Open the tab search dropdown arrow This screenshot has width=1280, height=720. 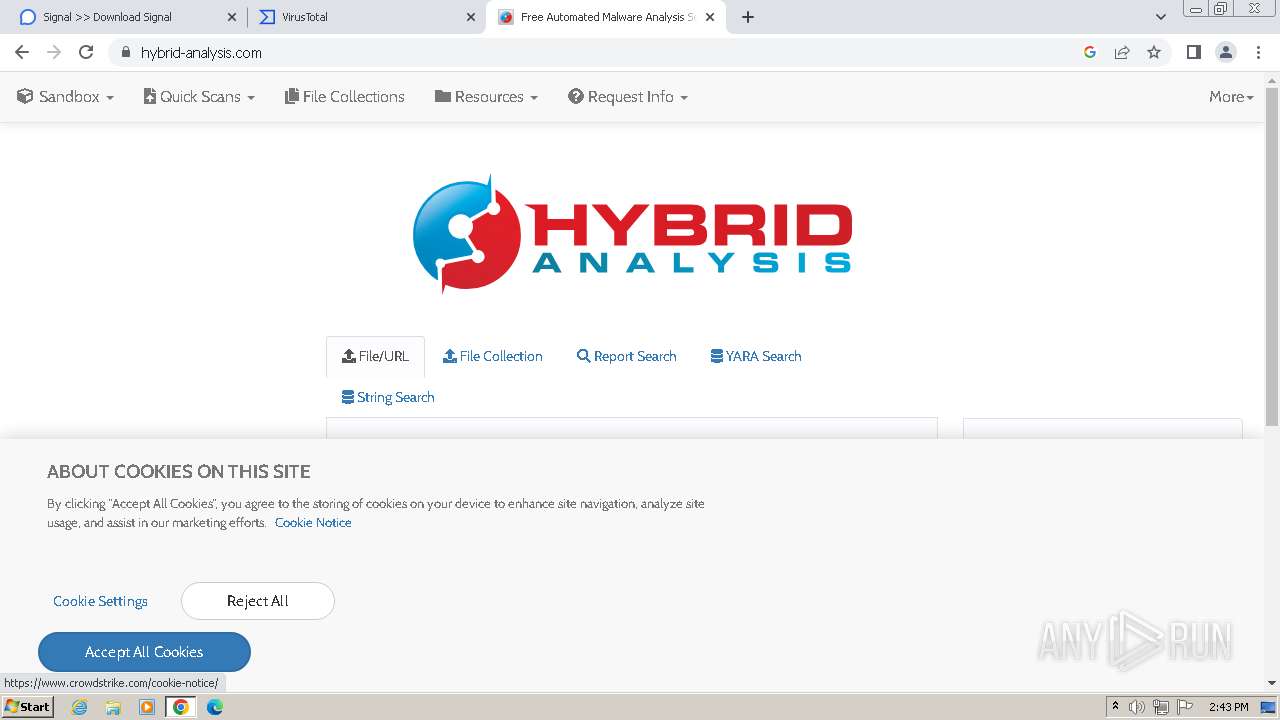(x=1160, y=17)
